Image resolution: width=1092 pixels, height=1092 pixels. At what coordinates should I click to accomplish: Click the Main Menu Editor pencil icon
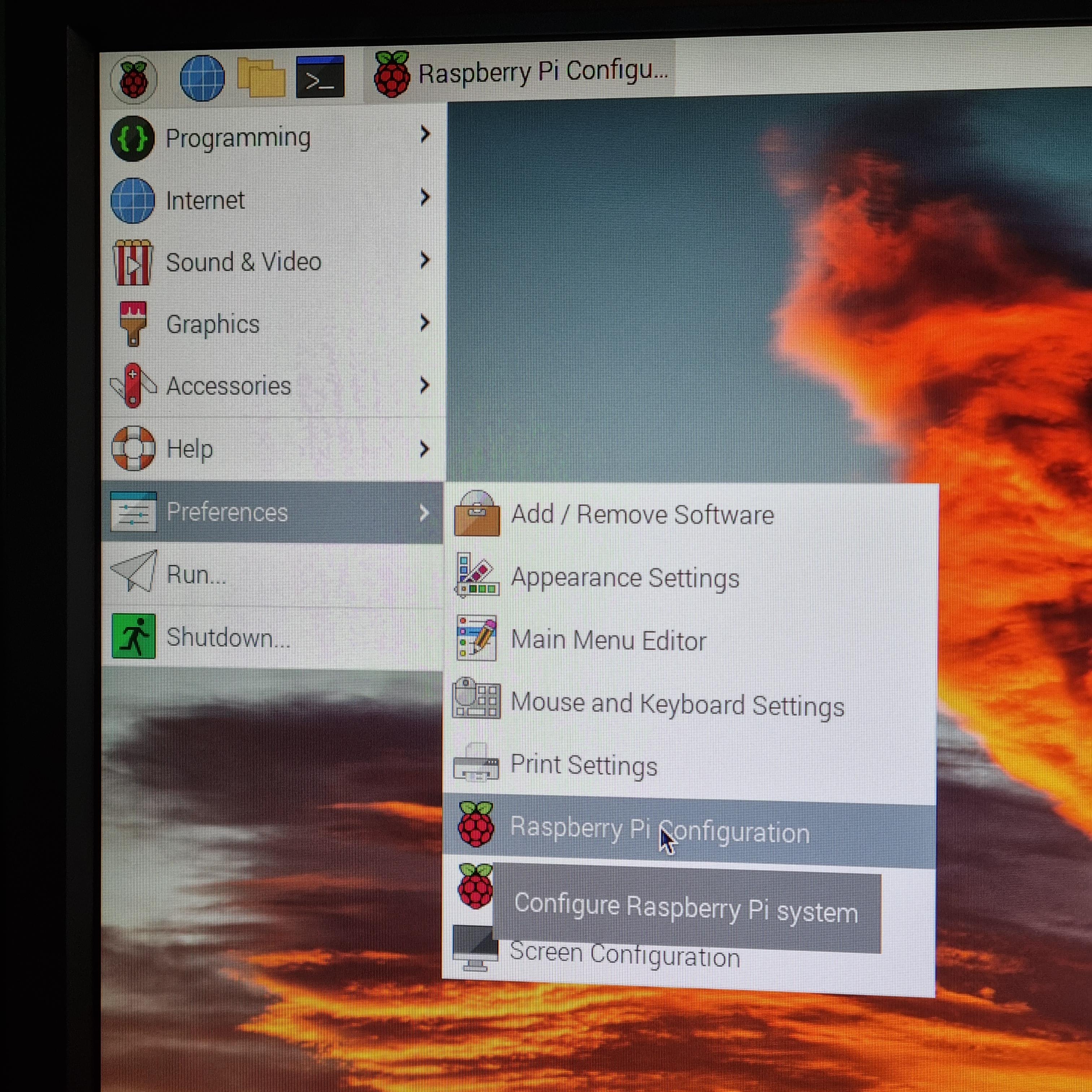476,638
